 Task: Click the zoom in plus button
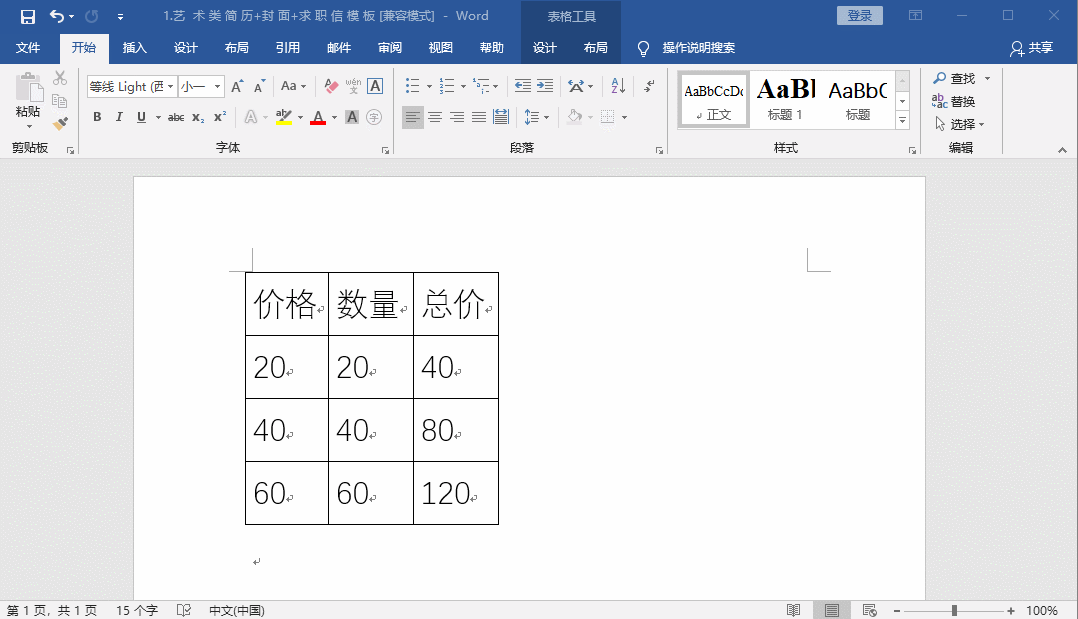click(1011, 610)
